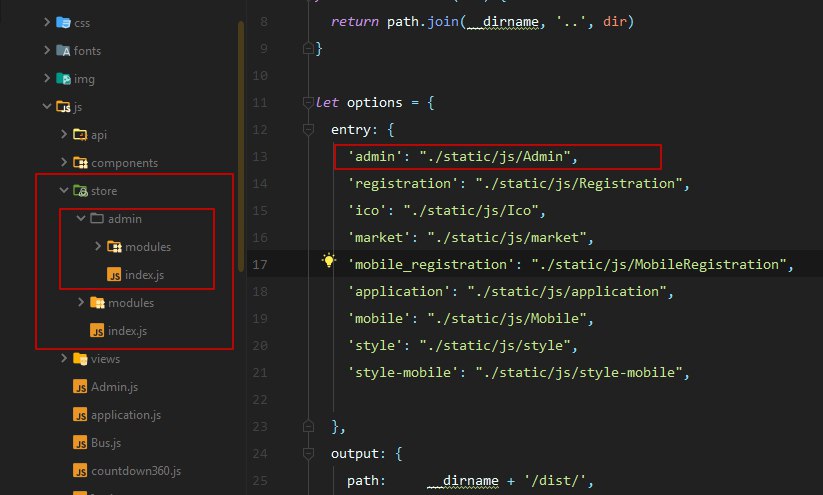This screenshot has height=495, width=823.
Task: Expand the img folder chevron
Action: coord(47,78)
